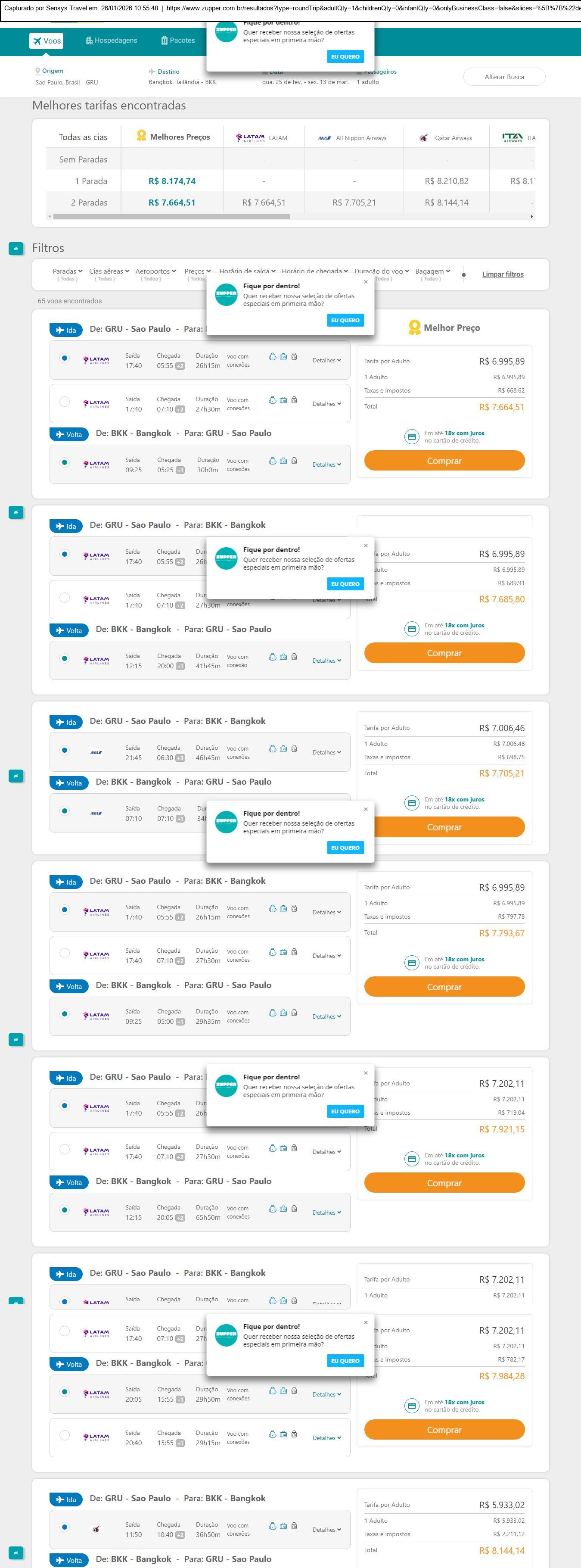Viewport: 581px width, 1568px height.
Task: Expand the Cias aéreas filter dropdown
Action: point(109,271)
